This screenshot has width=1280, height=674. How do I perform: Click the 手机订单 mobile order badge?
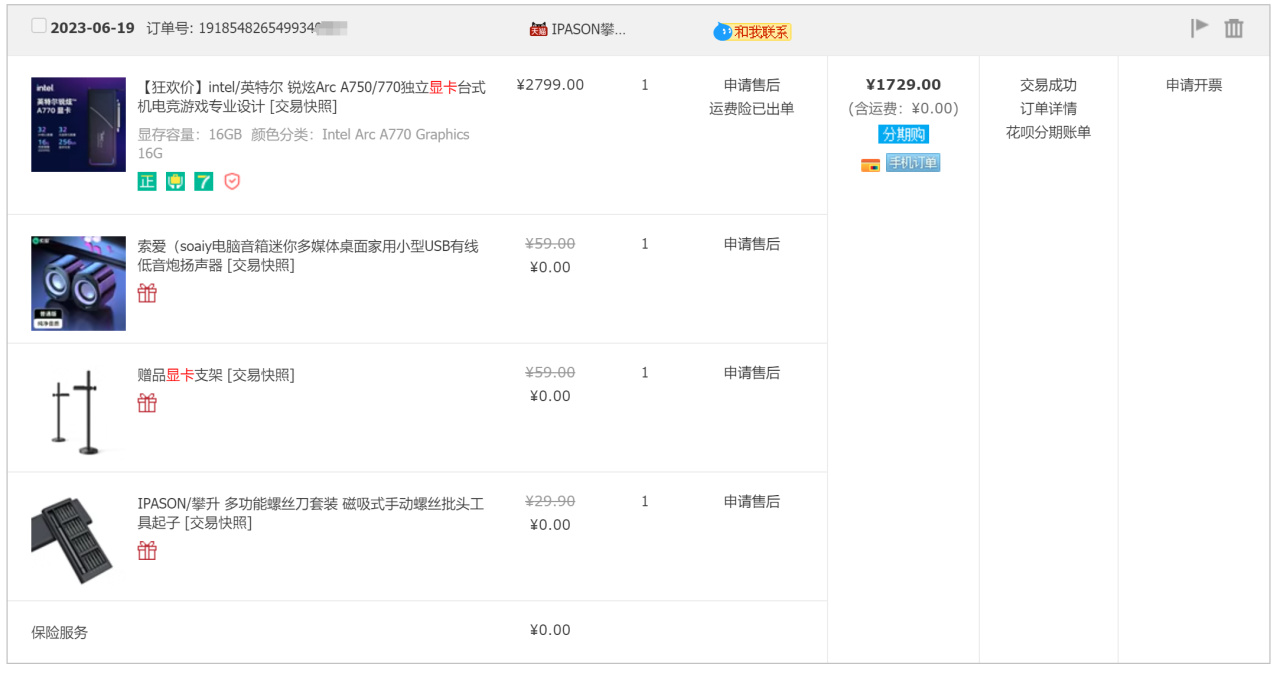(912, 163)
